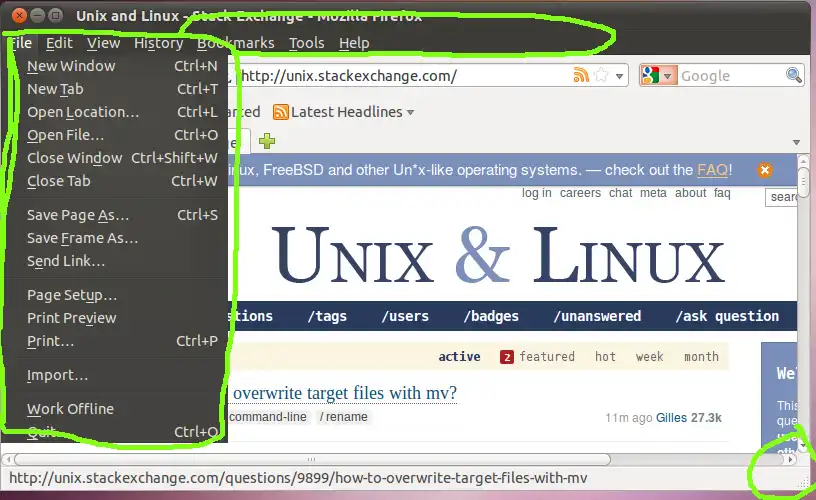Open the list all tabs dropdown arrow
The height and width of the screenshot is (500, 816).
click(x=796, y=142)
